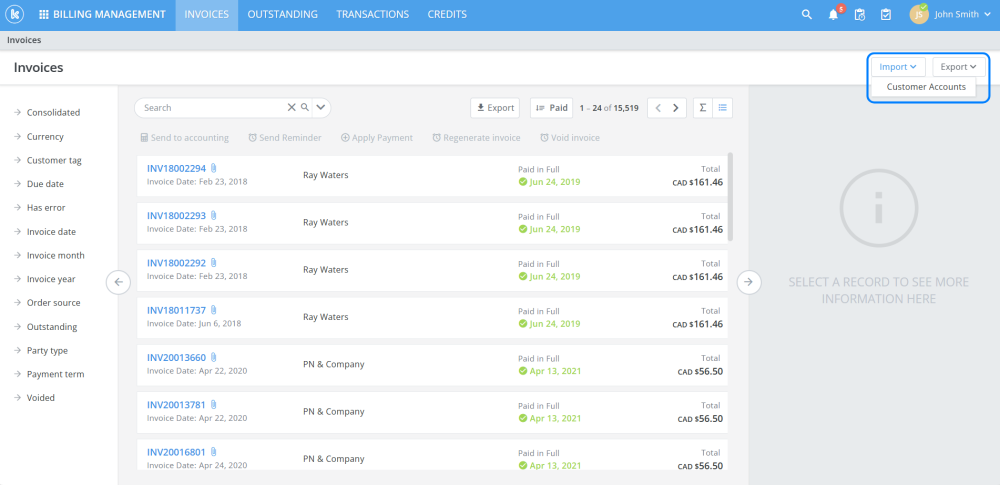This screenshot has width=1000, height=485.
Task: Open attachment icon of INV18002294
Action: pos(214,168)
